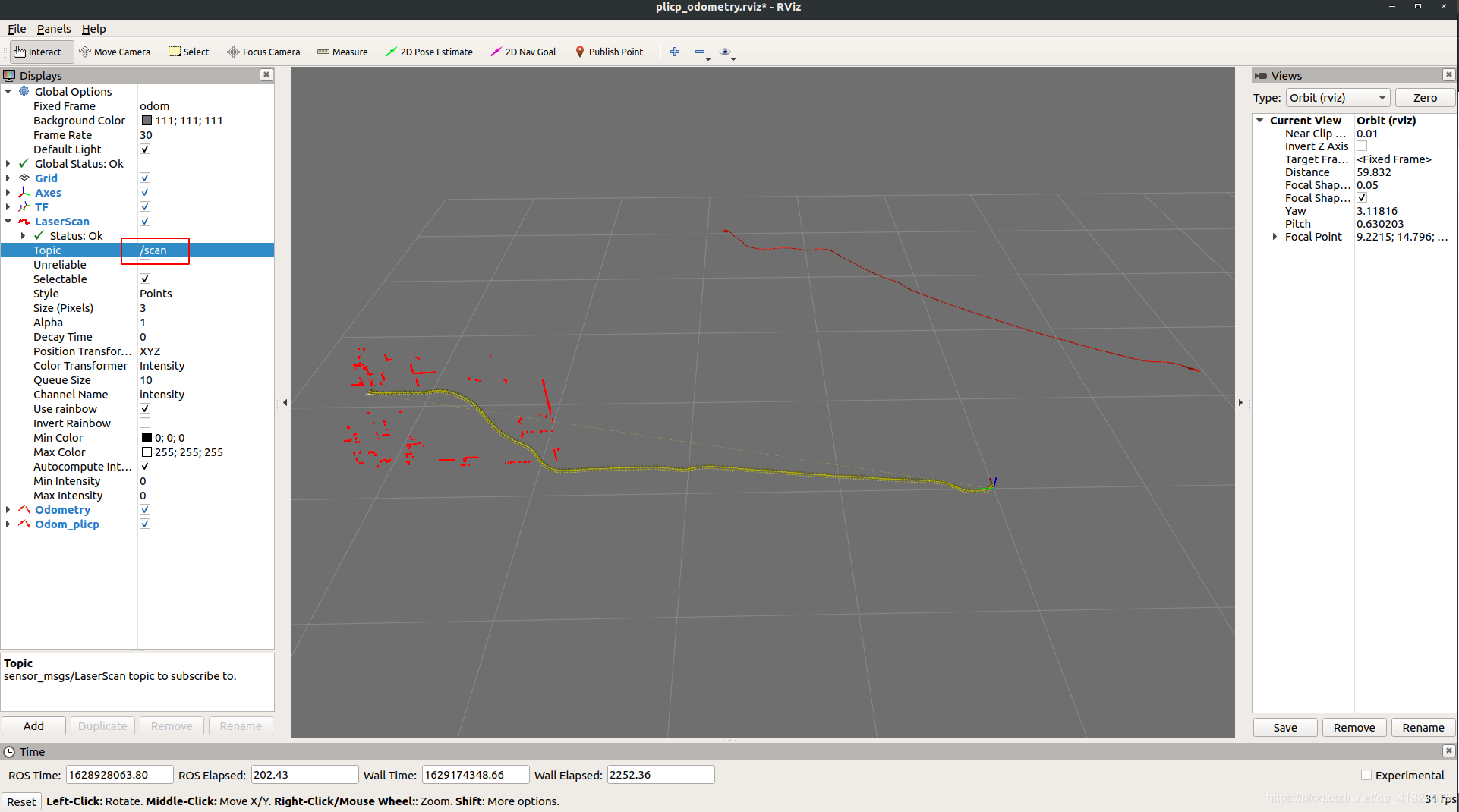This screenshot has height=812, width=1459.
Task: Collapse the right Views panel arrow
Action: pos(1240,403)
